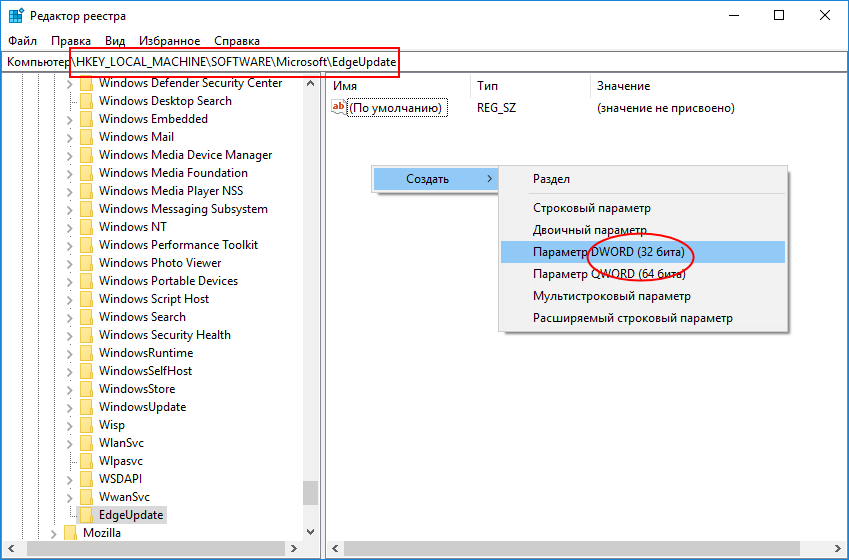Click folder icon of WlanSvc
Viewport: 849px width, 560px height.
(x=86, y=442)
